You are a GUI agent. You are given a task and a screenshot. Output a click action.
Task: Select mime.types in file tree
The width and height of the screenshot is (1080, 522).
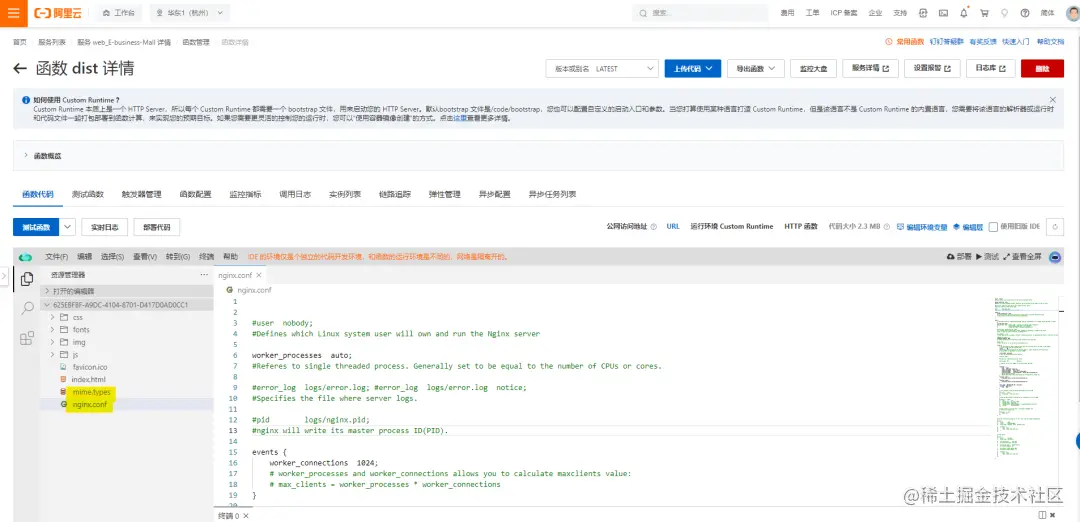(x=91, y=392)
